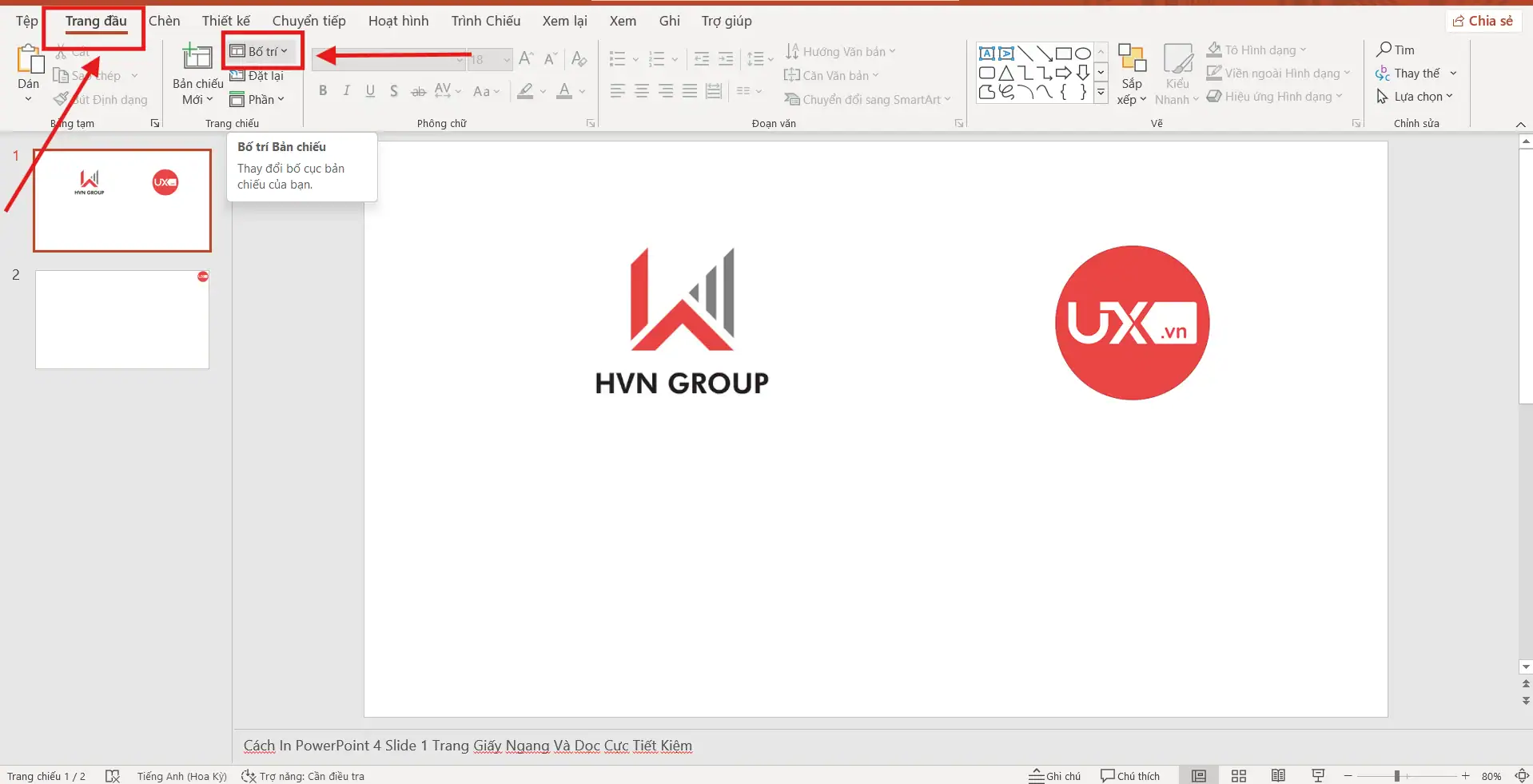The width and height of the screenshot is (1533, 784).
Task: Click the bullet list icon
Action: pos(617,59)
